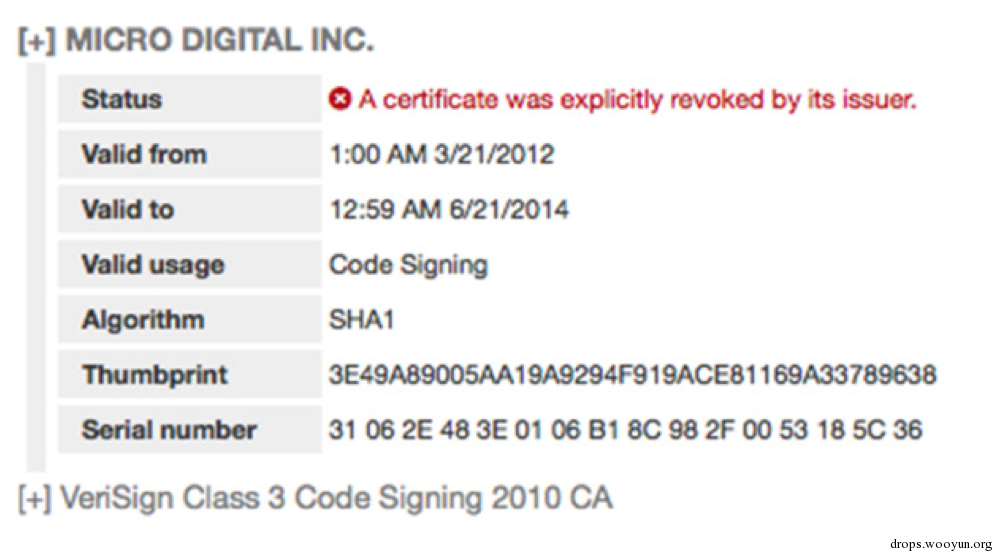This screenshot has height=556, width=996.
Task: Collapse the MICRO DIGITAL INC. section
Action: 37,41
